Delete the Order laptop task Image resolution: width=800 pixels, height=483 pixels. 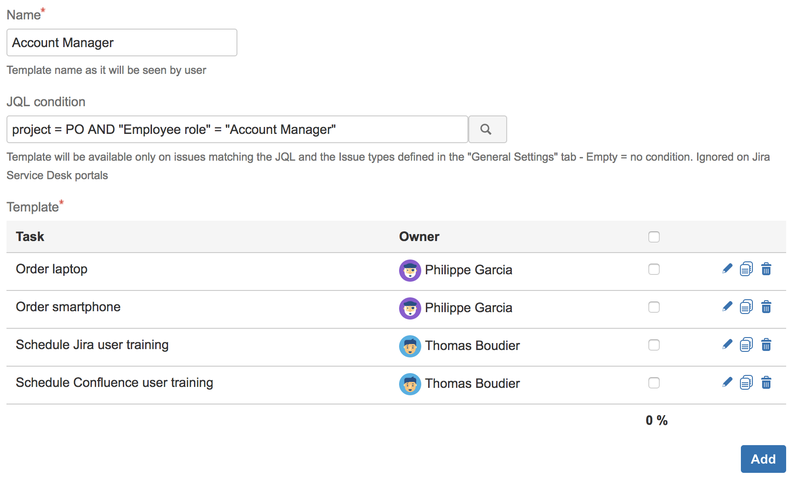coord(766,269)
